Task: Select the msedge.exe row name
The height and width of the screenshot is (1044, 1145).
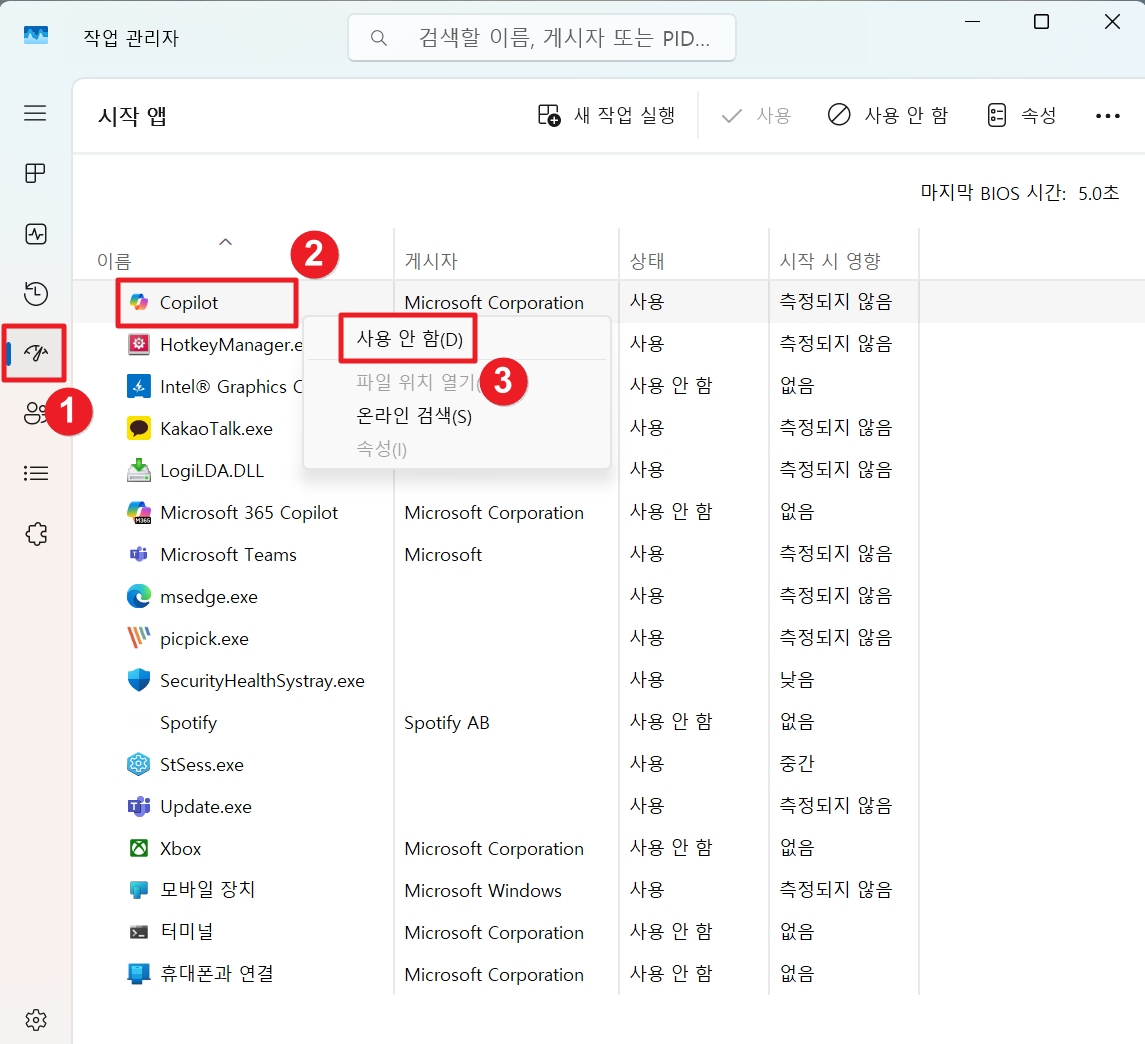Action: [x=209, y=596]
